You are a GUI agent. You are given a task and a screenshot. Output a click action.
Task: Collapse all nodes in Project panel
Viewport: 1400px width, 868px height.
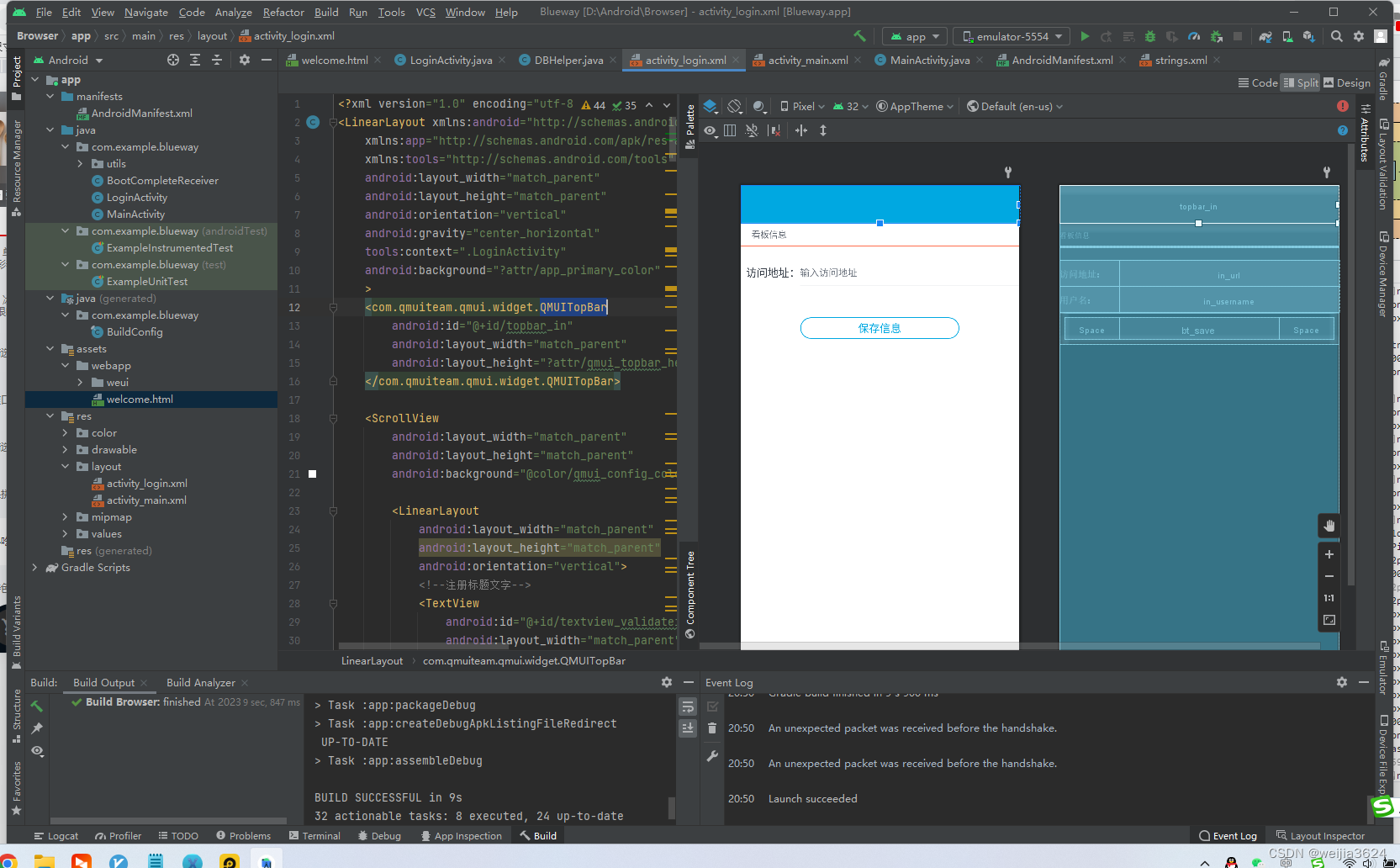point(217,60)
